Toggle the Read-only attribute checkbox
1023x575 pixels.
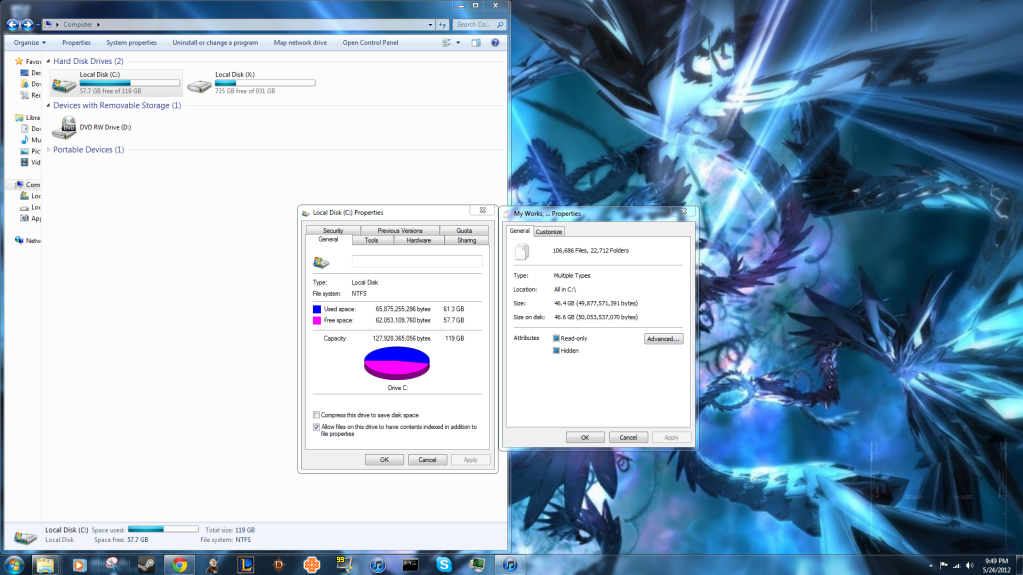[x=556, y=338]
